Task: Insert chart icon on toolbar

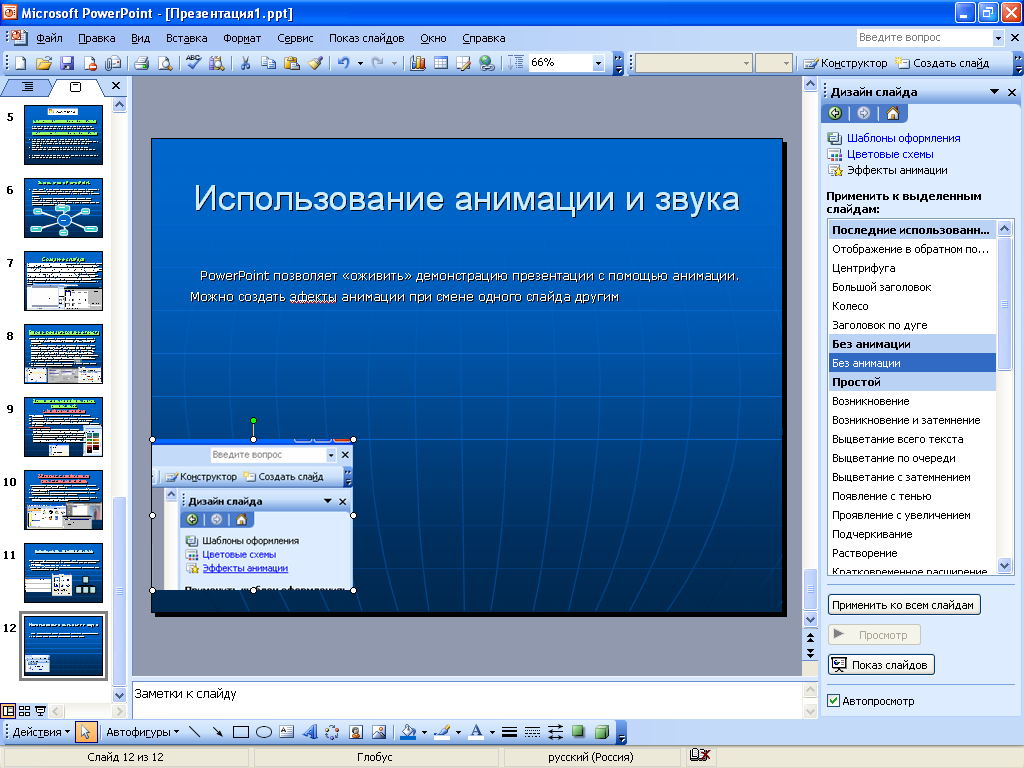Action: point(417,63)
